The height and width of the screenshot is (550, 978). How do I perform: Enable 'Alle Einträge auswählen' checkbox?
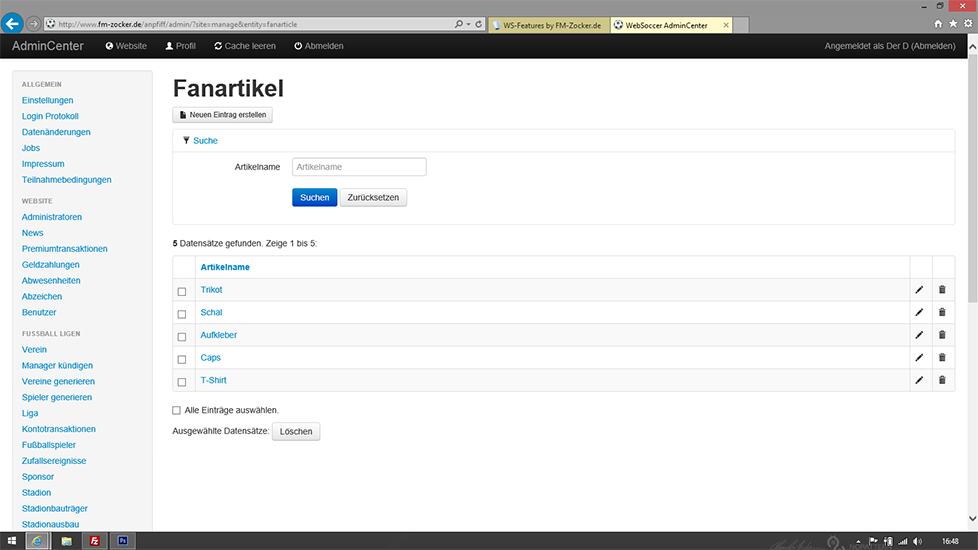click(x=177, y=410)
